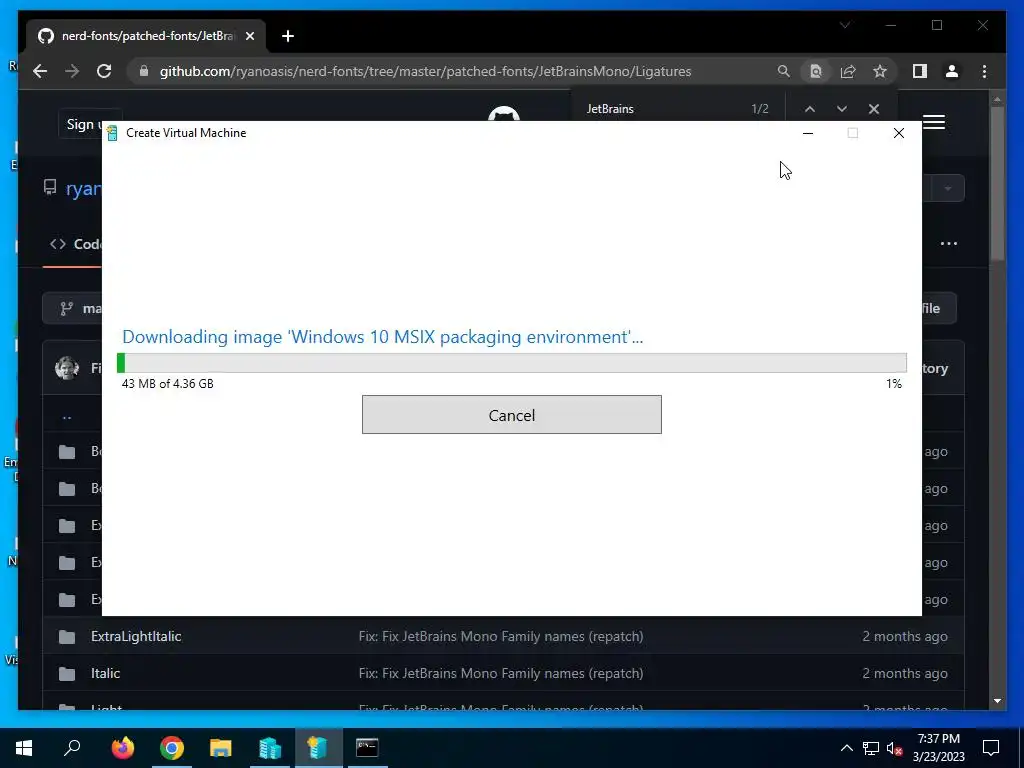Click the GitHub page vertical scrollbar
This screenshot has width=1024, height=768.
(x=997, y=183)
